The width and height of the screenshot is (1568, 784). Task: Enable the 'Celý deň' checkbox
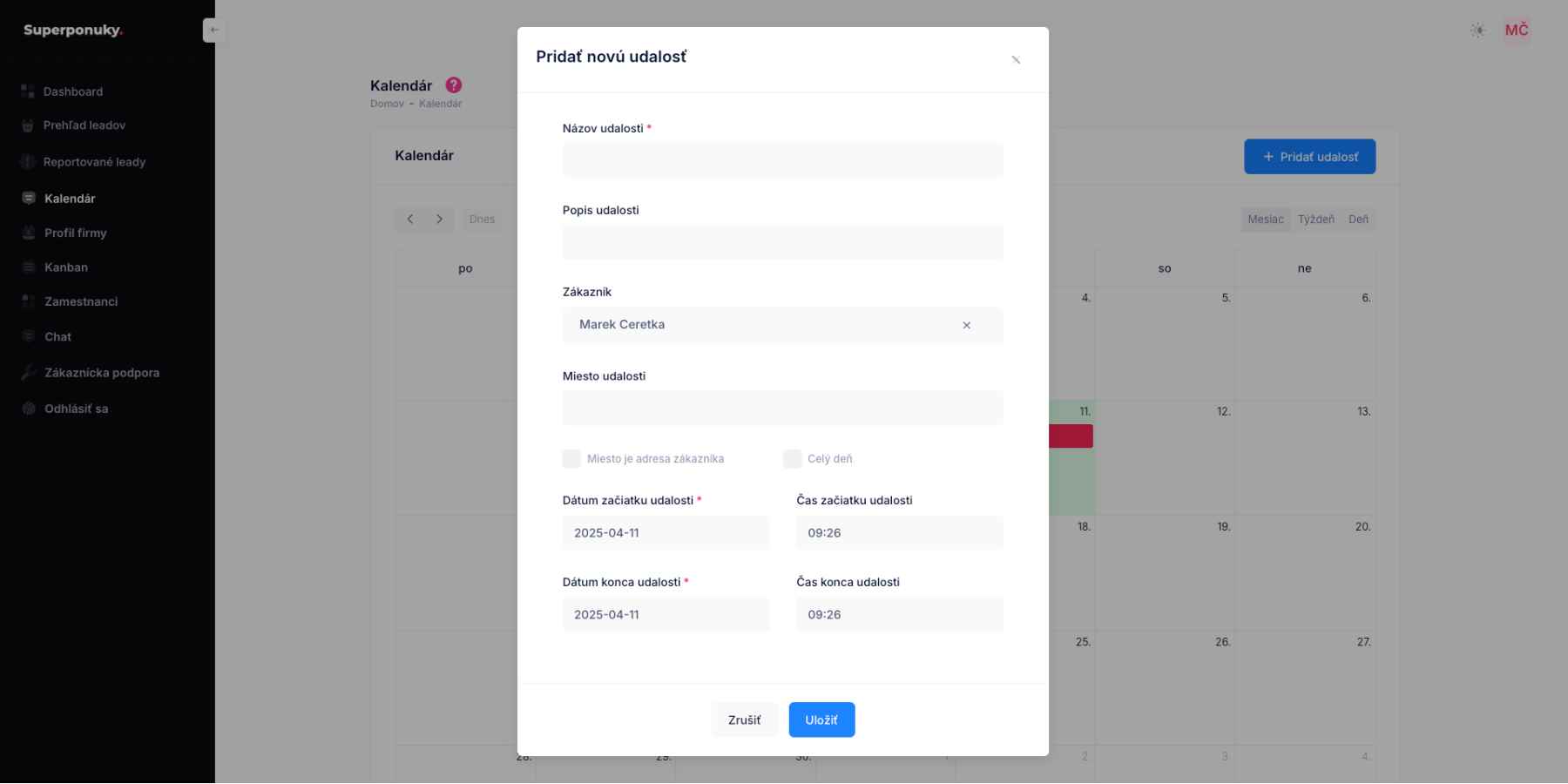point(792,459)
